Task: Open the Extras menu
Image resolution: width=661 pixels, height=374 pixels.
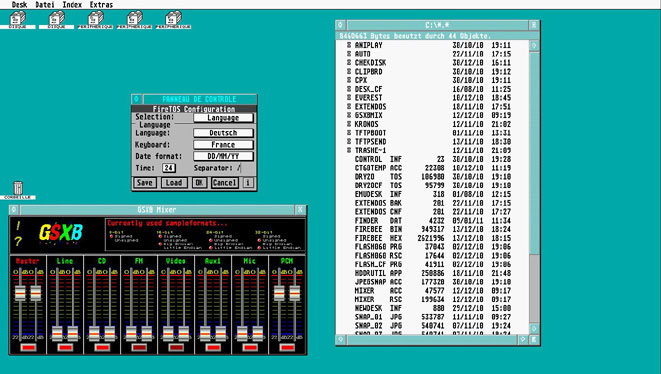Action: (101, 5)
